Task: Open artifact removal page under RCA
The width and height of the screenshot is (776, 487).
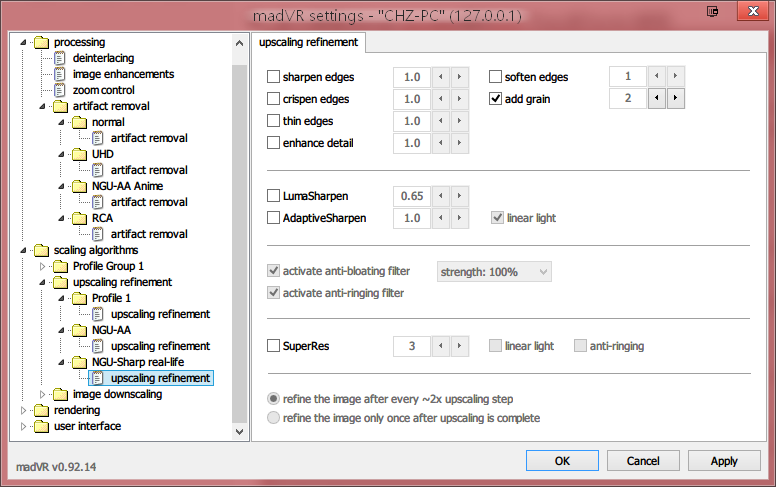Action: pos(149,234)
